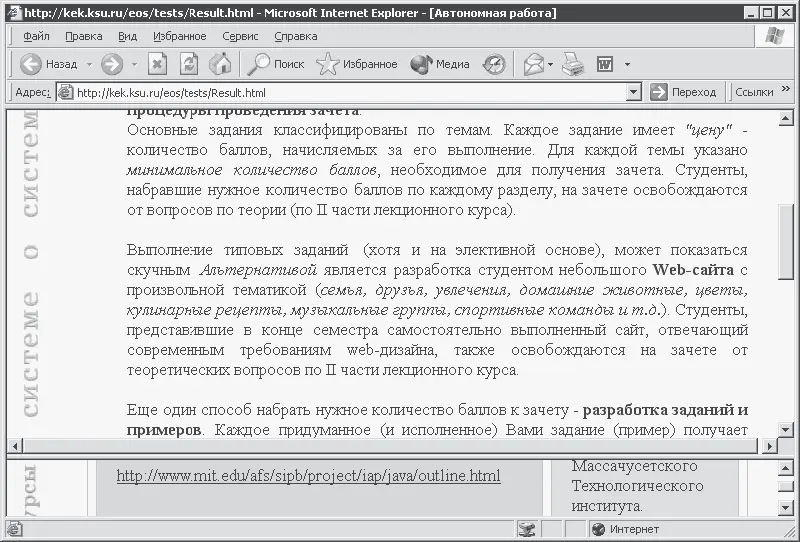800x542 pixels.
Task: Stop loading the page
Action: tap(158, 64)
